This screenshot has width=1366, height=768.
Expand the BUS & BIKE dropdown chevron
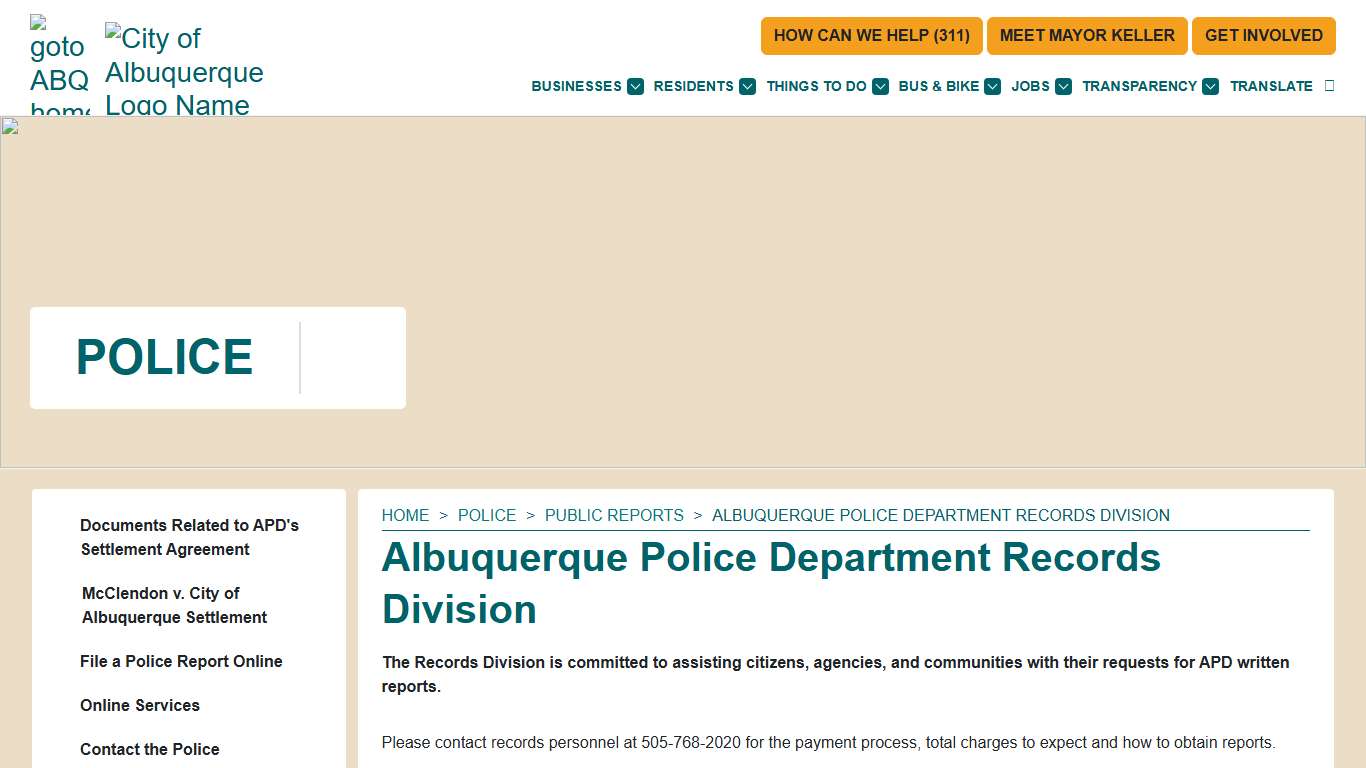point(992,86)
